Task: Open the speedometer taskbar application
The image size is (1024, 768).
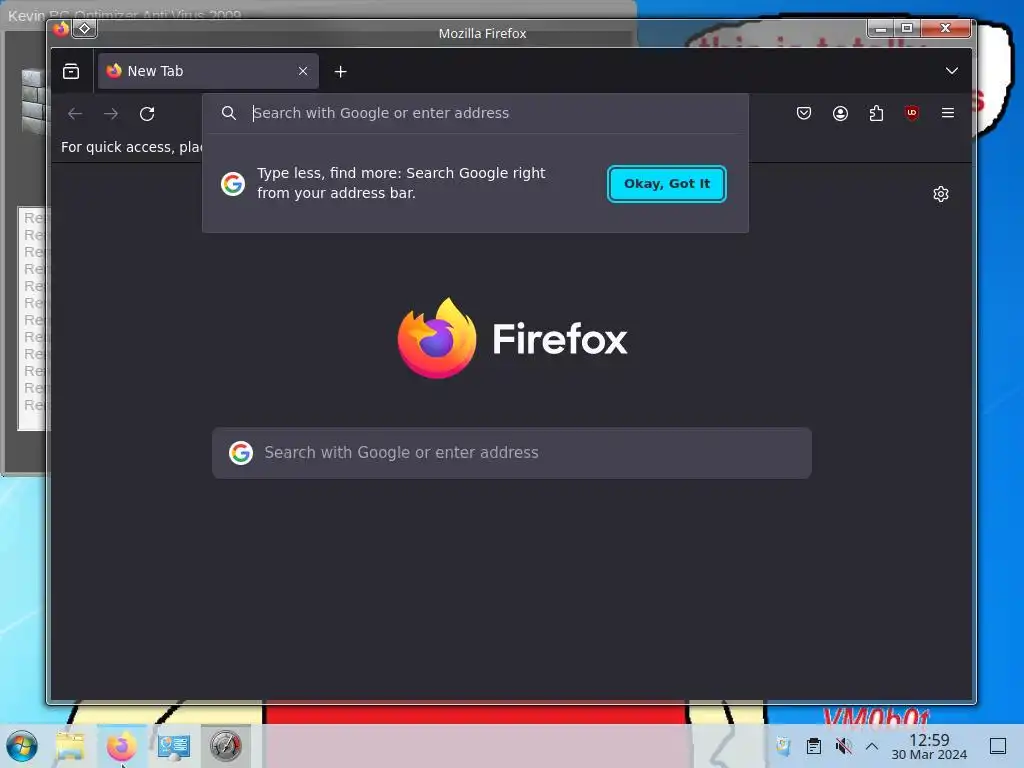Action: coord(226,746)
